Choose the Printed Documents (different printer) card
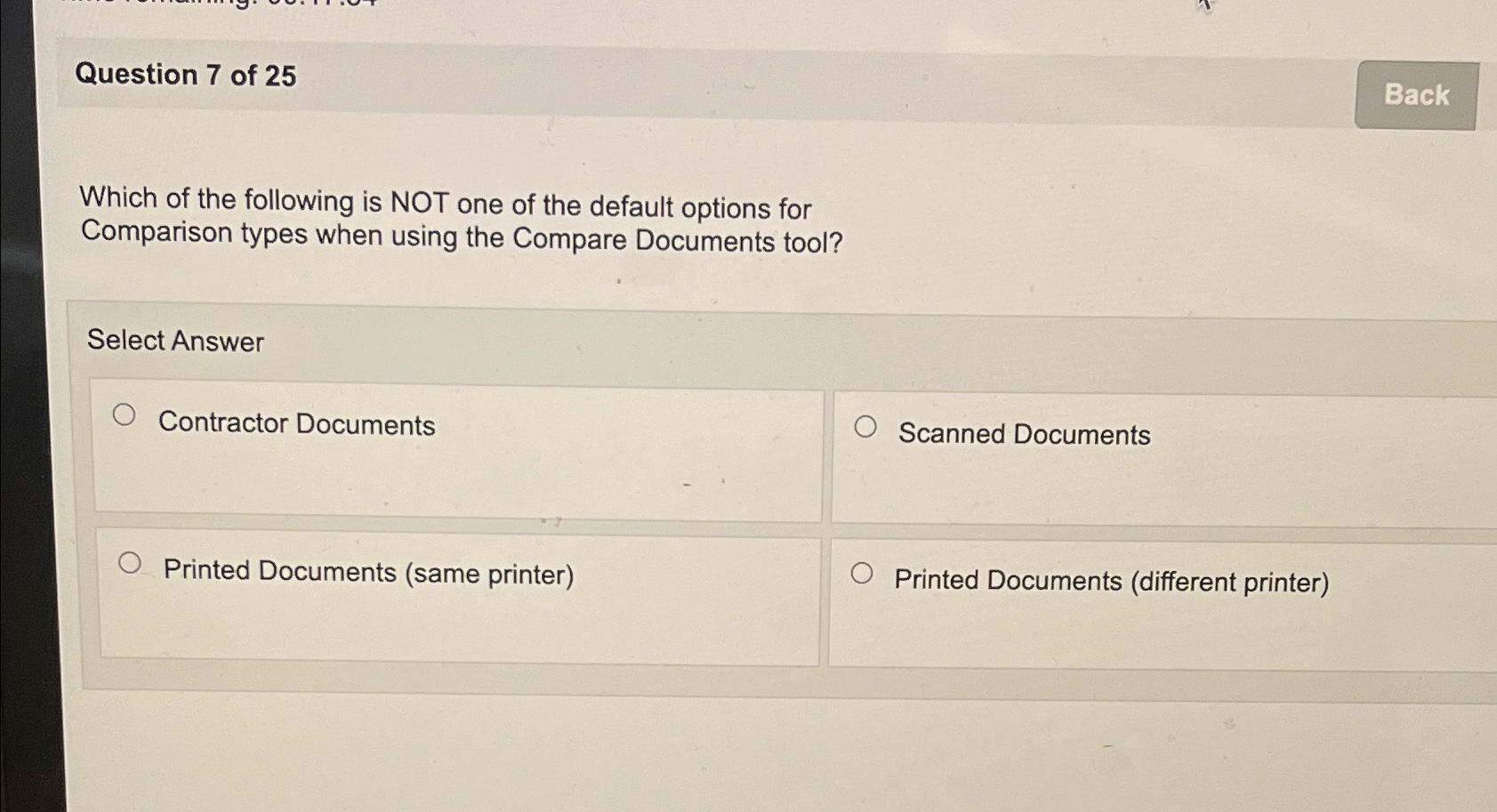The image size is (1497, 812). click(x=1156, y=596)
